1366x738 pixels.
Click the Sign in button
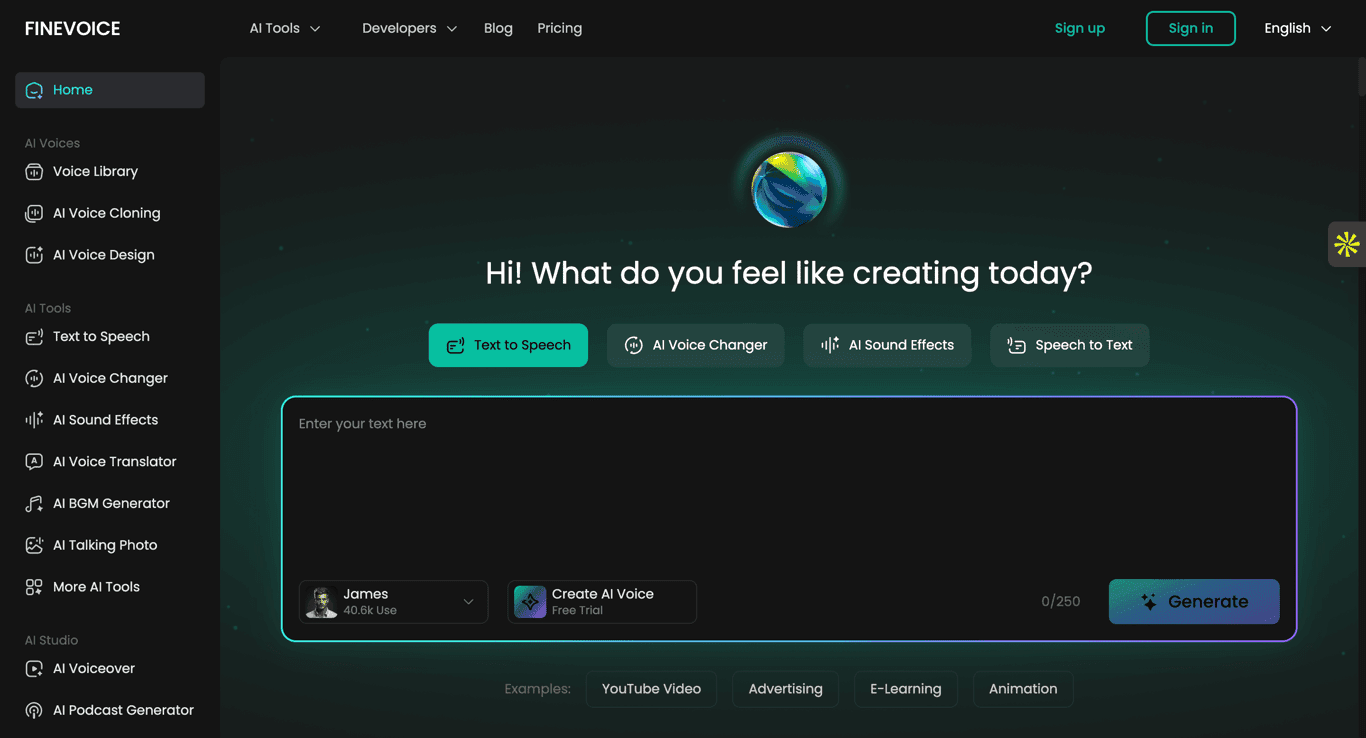(1190, 28)
